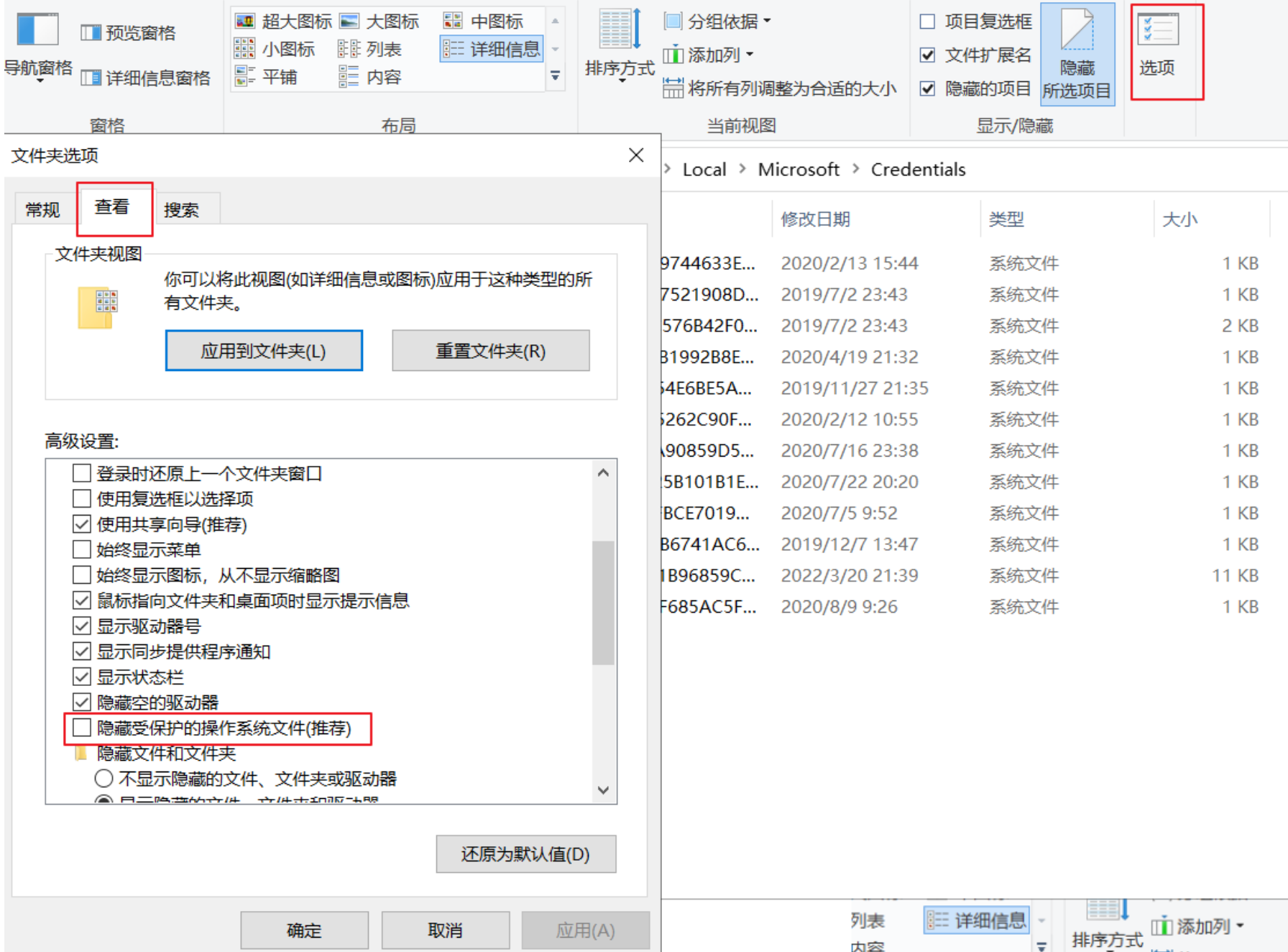Viewport: 1288px width, 952px height.
Task: Click 还原为默认值(D) to restore defaults
Action: 525,854
